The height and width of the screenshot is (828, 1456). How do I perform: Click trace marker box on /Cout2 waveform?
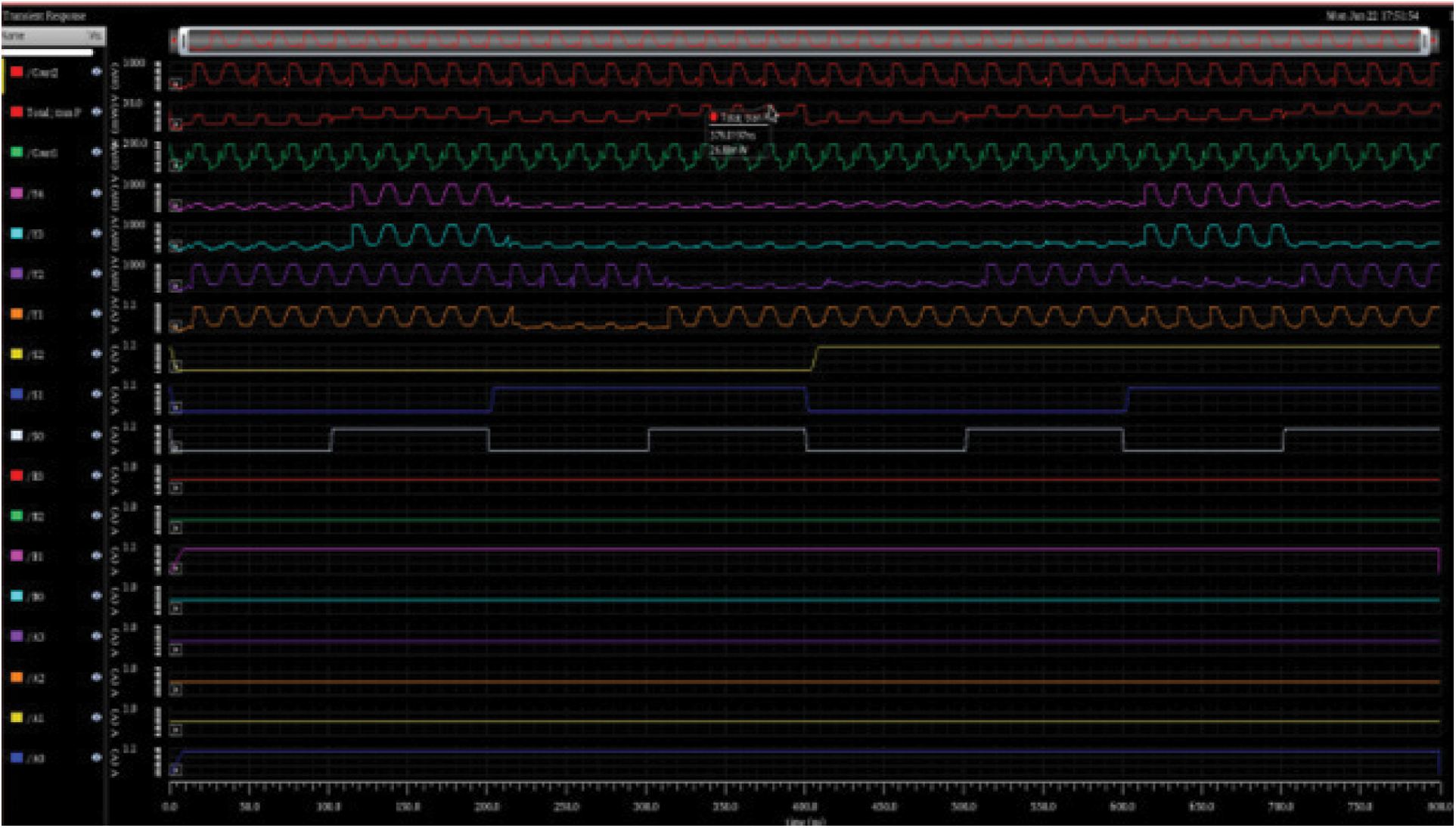175,84
